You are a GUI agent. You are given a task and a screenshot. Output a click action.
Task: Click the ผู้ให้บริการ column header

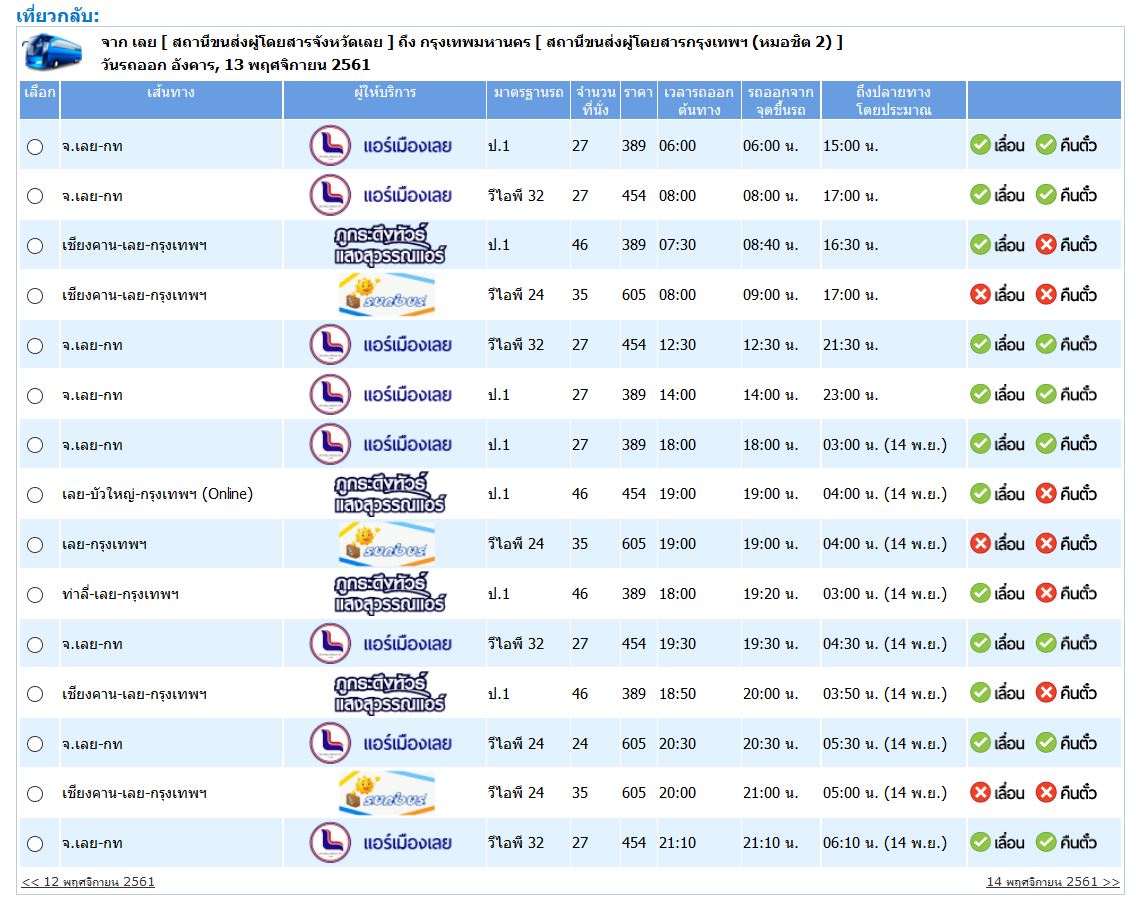click(x=384, y=93)
